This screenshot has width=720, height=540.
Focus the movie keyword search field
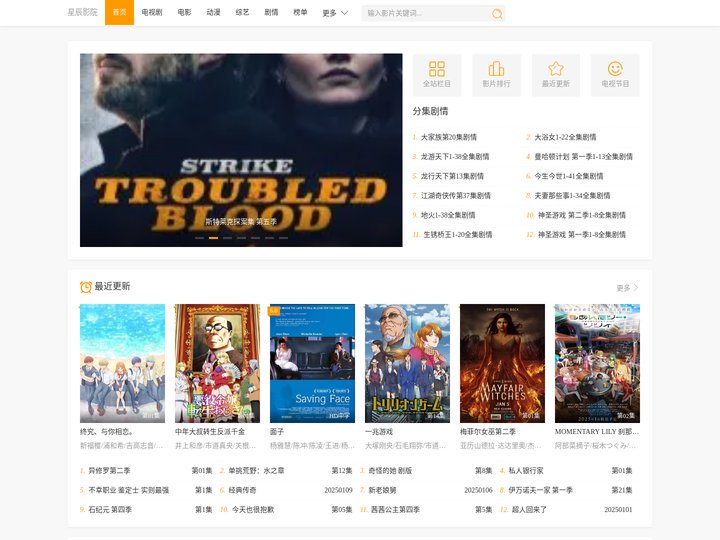427,13
